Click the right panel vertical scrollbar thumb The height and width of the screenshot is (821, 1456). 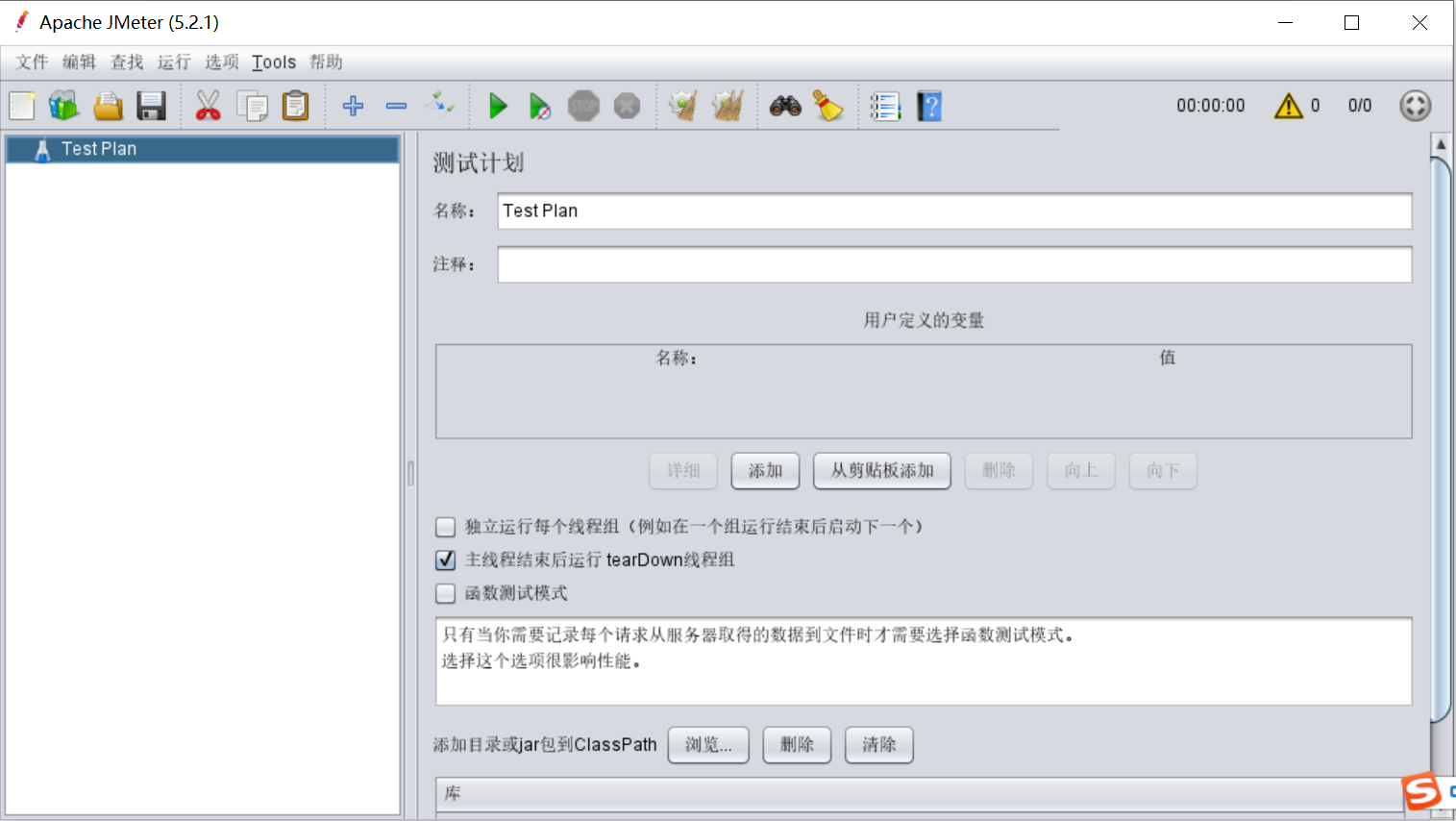click(x=1441, y=440)
